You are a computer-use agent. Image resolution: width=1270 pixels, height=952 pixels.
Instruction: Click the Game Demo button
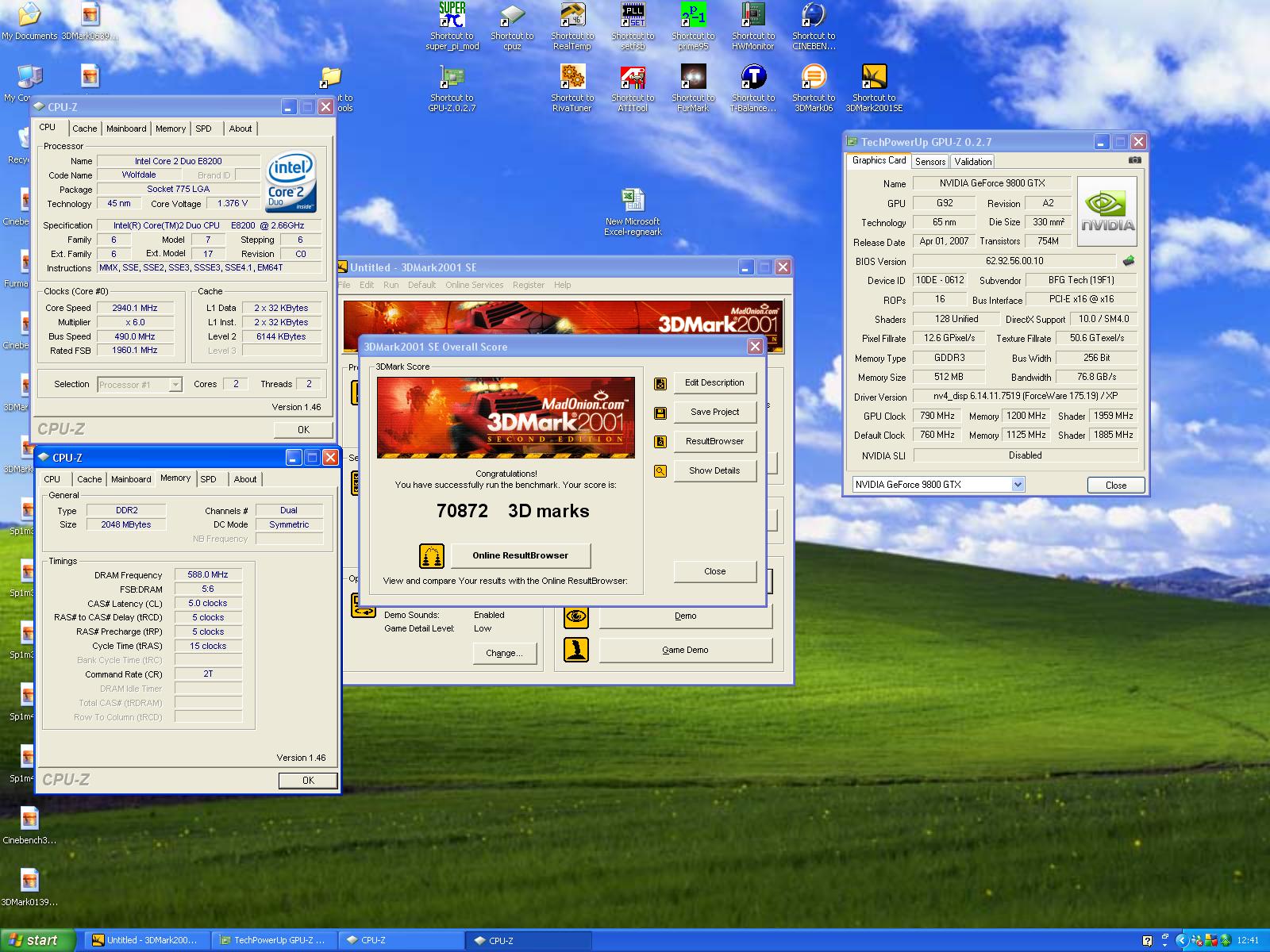685,650
